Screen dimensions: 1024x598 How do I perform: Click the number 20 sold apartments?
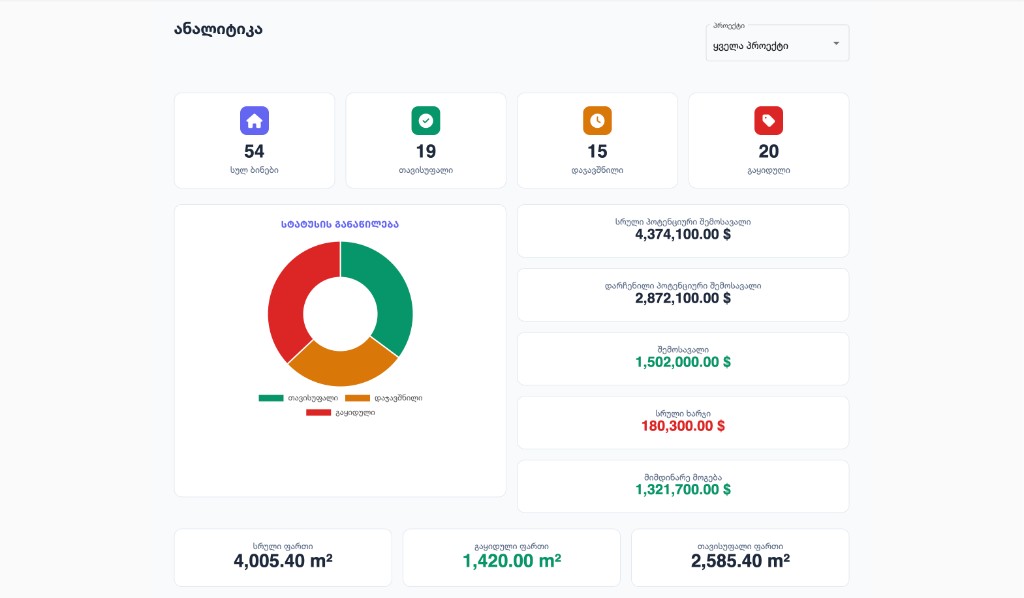tap(769, 151)
